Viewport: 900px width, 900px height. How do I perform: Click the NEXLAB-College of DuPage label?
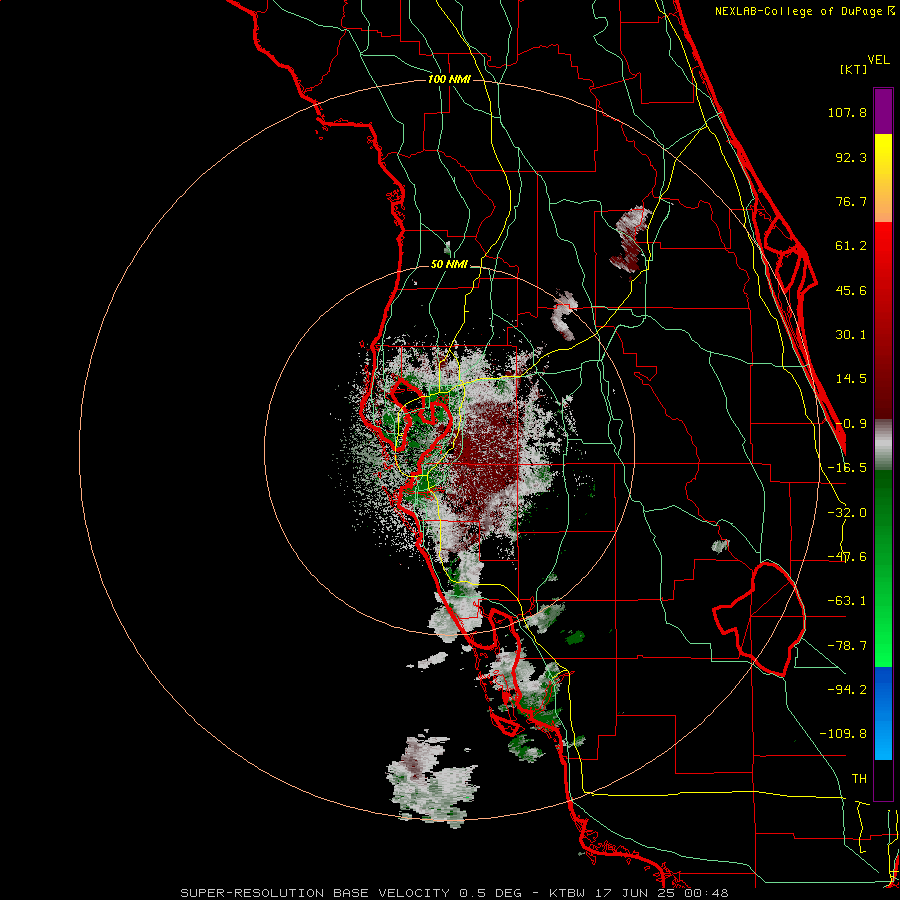point(800,11)
